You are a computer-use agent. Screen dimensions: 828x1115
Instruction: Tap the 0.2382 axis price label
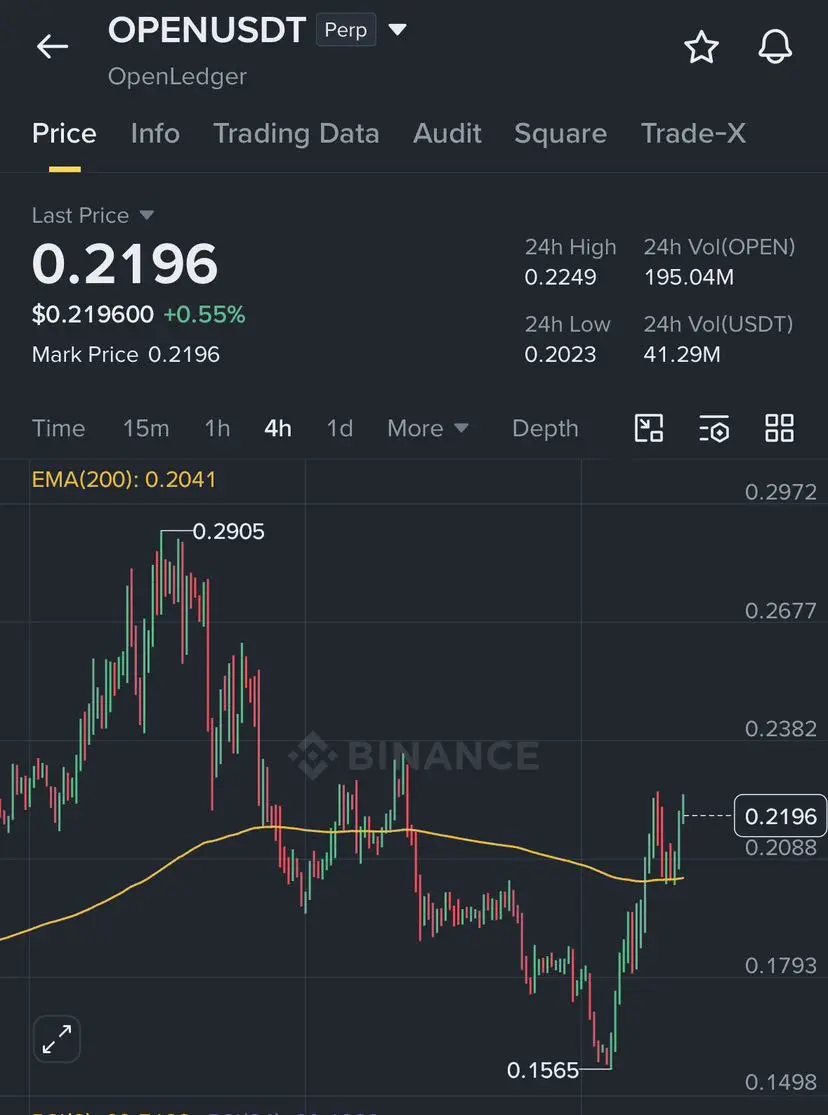click(x=780, y=729)
